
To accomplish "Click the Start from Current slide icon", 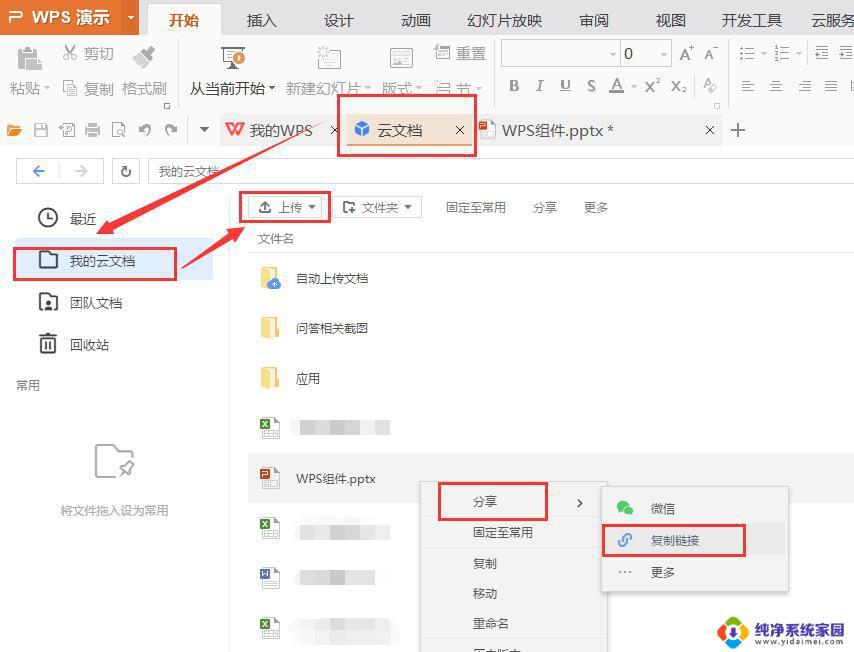I will pos(232,58).
